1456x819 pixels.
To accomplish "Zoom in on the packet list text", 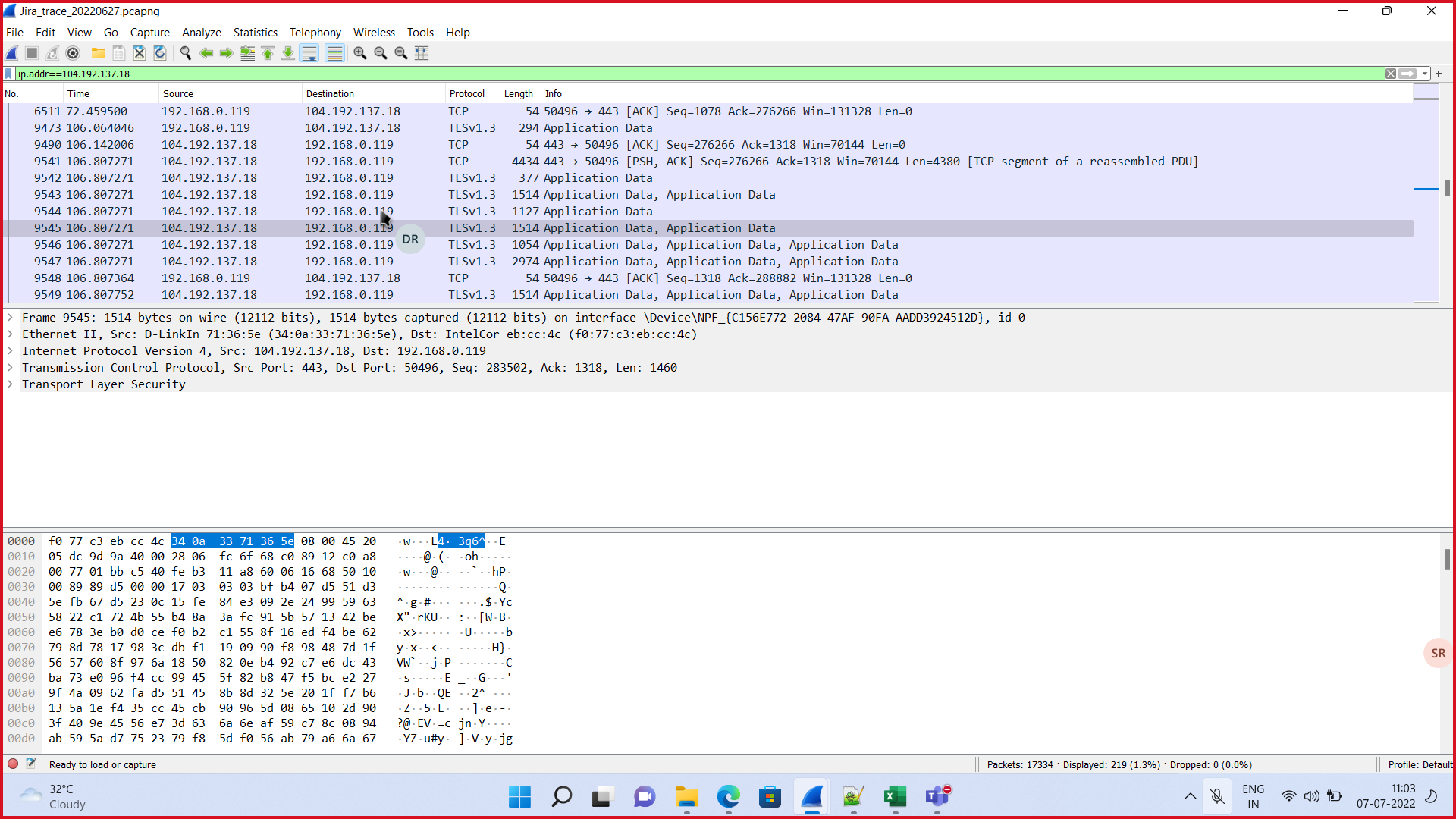I will tap(360, 53).
